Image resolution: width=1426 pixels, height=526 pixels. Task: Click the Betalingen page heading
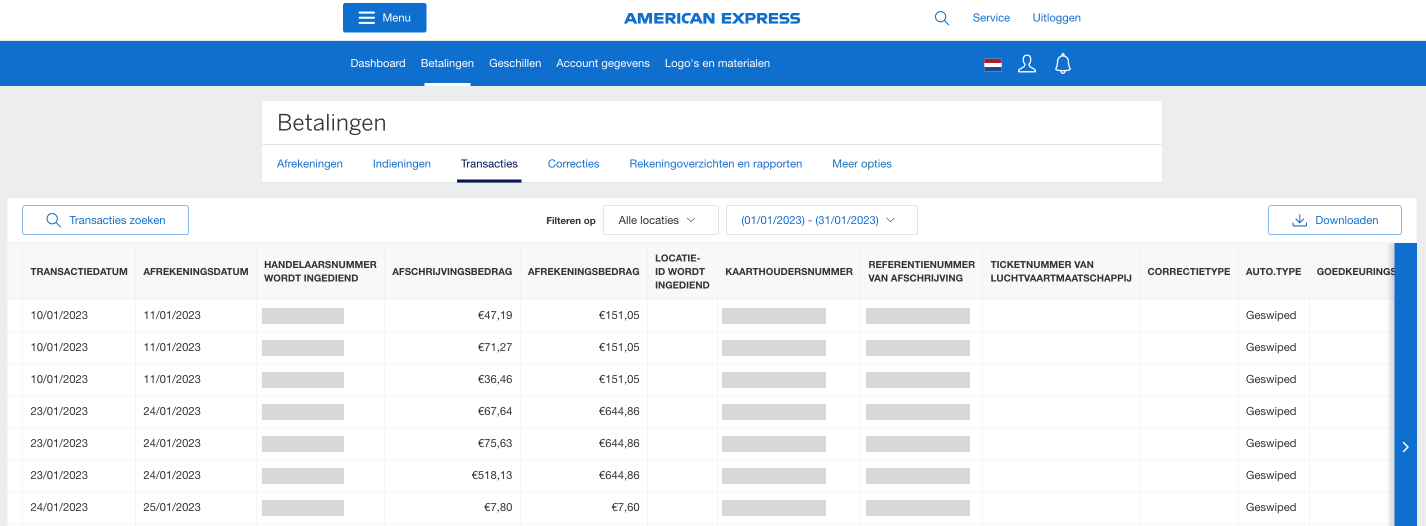click(x=331, y=123)
